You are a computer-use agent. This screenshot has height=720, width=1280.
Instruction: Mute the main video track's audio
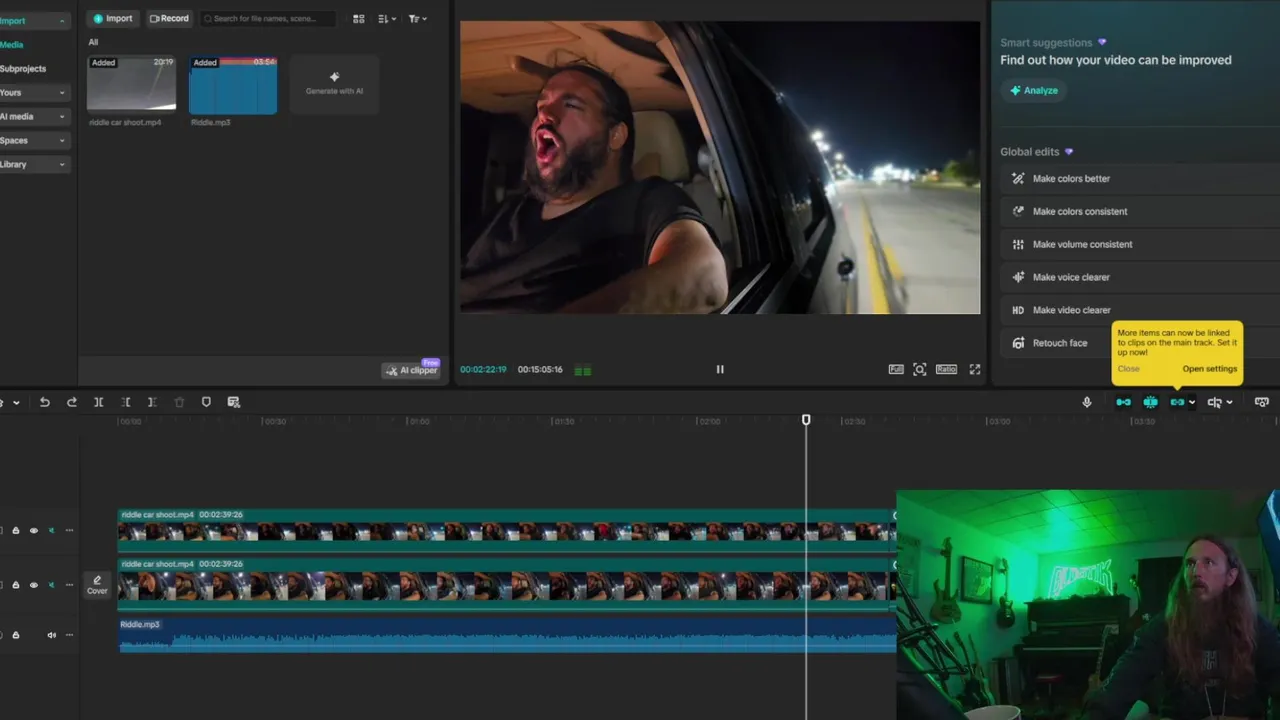51,585
